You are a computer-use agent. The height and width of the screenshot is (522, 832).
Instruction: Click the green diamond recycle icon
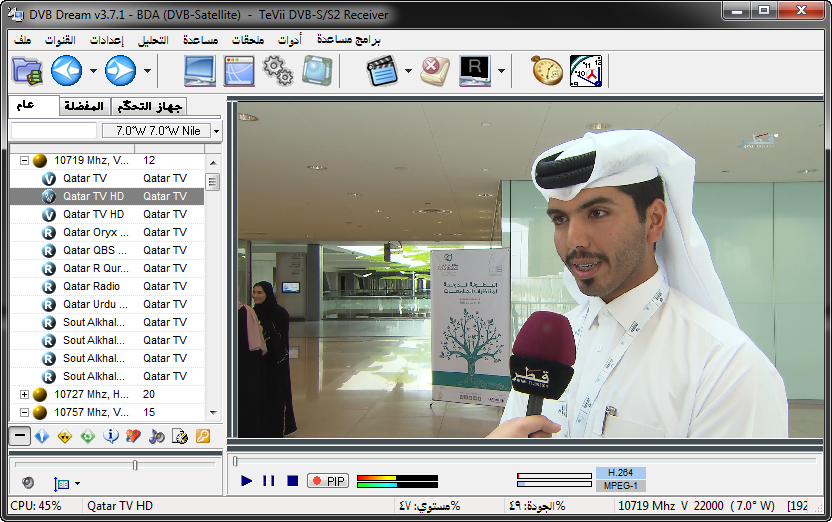pyautogui.click(x=88, y=436)
